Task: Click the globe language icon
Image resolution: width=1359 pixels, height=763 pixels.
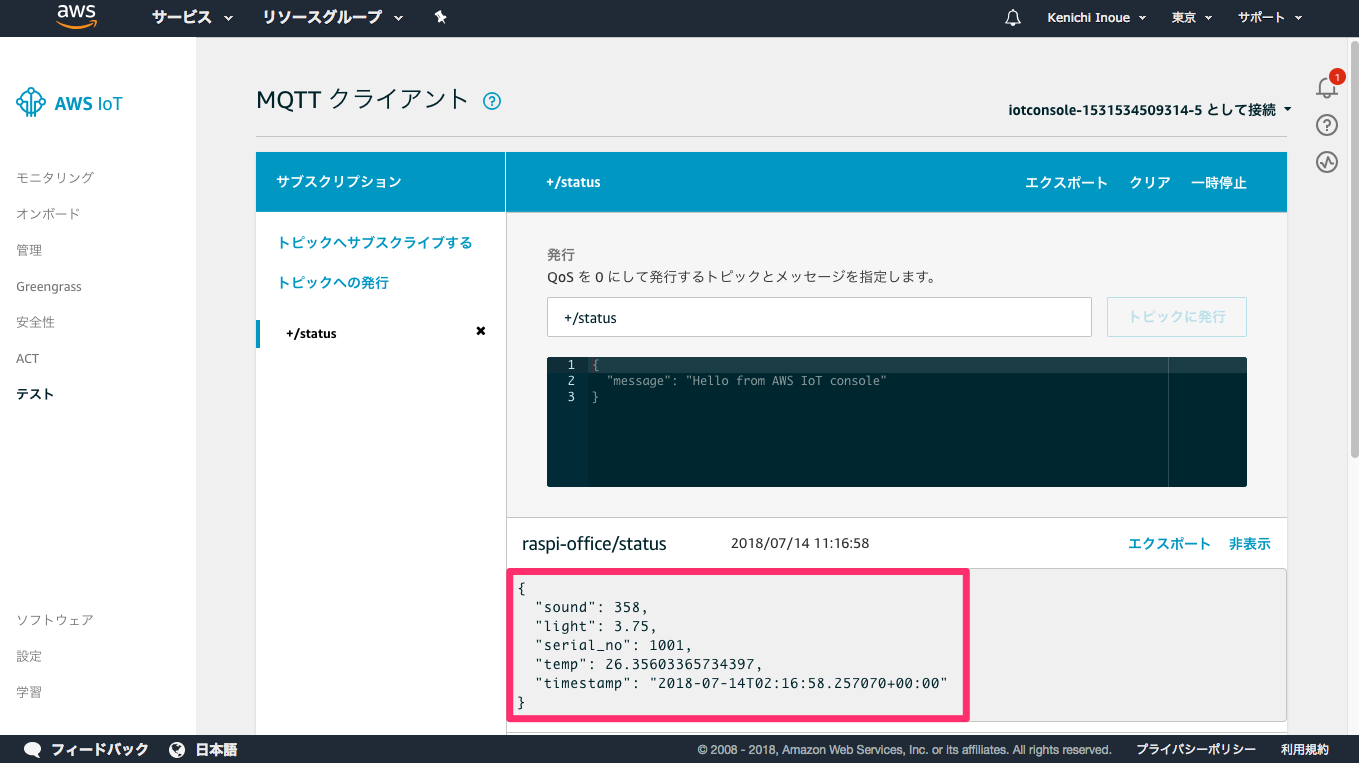Action: (177, 749)
